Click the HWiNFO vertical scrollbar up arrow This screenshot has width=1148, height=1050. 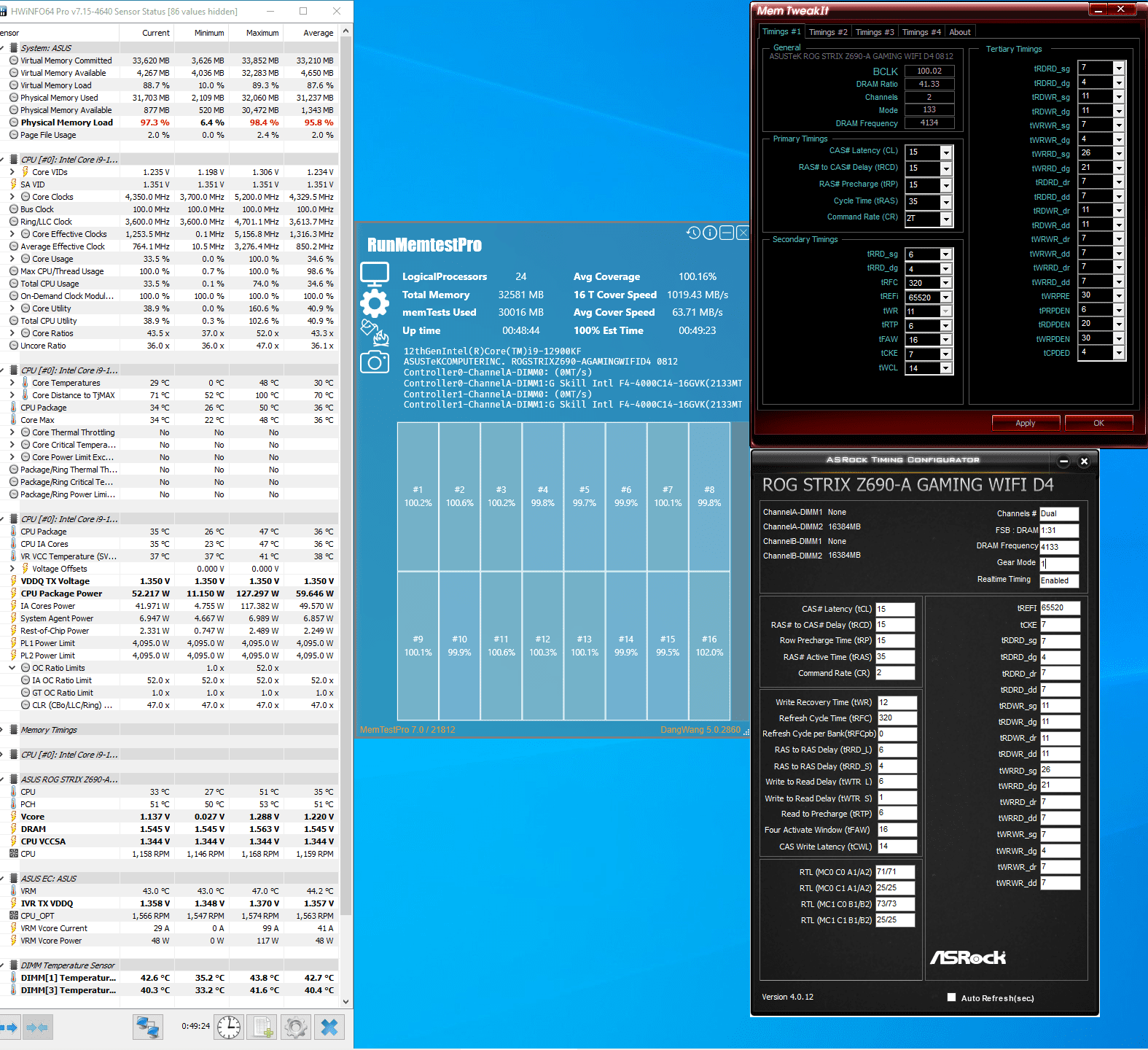tap(345, 31)
